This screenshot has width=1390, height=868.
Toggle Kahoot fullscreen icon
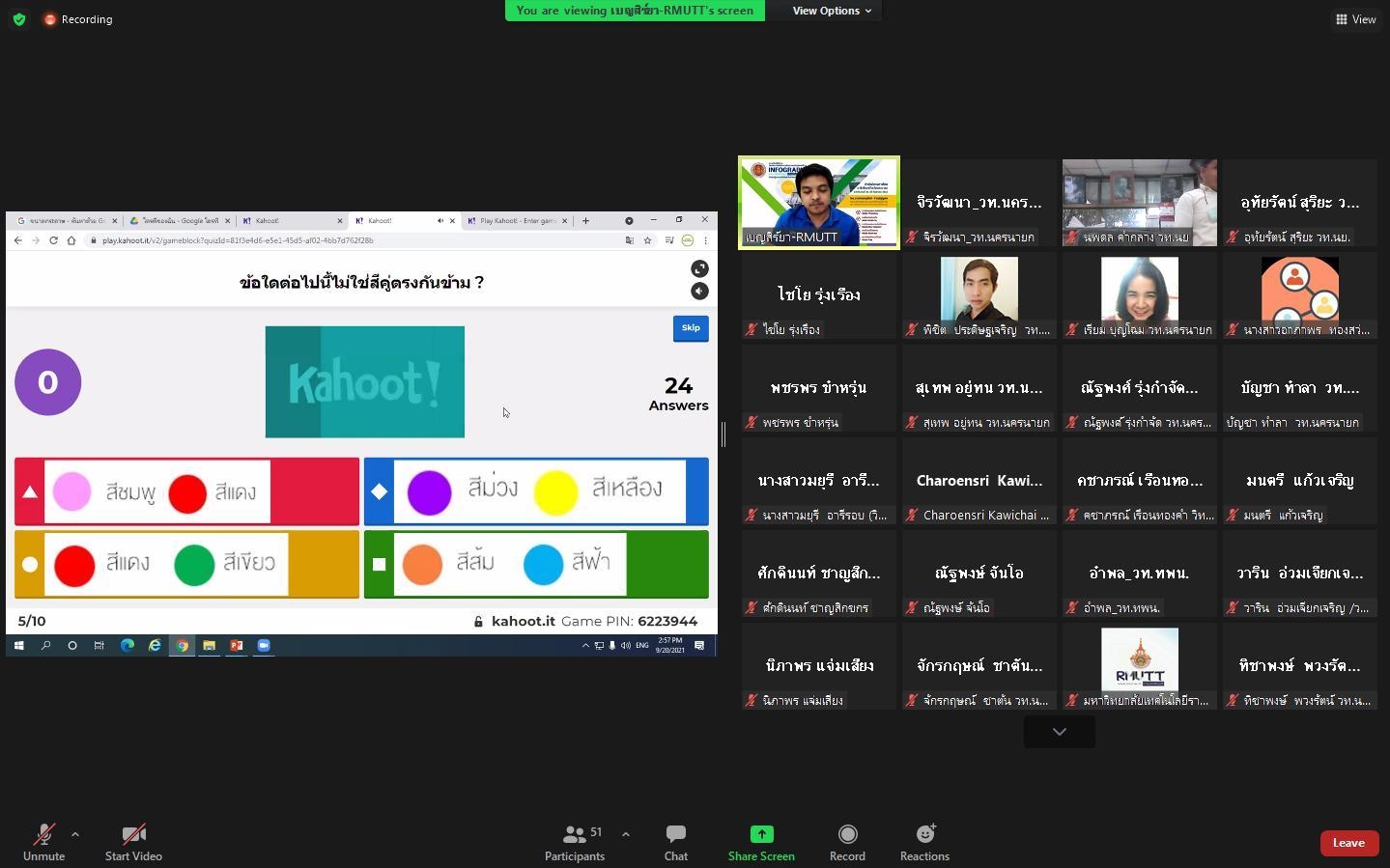700,268
